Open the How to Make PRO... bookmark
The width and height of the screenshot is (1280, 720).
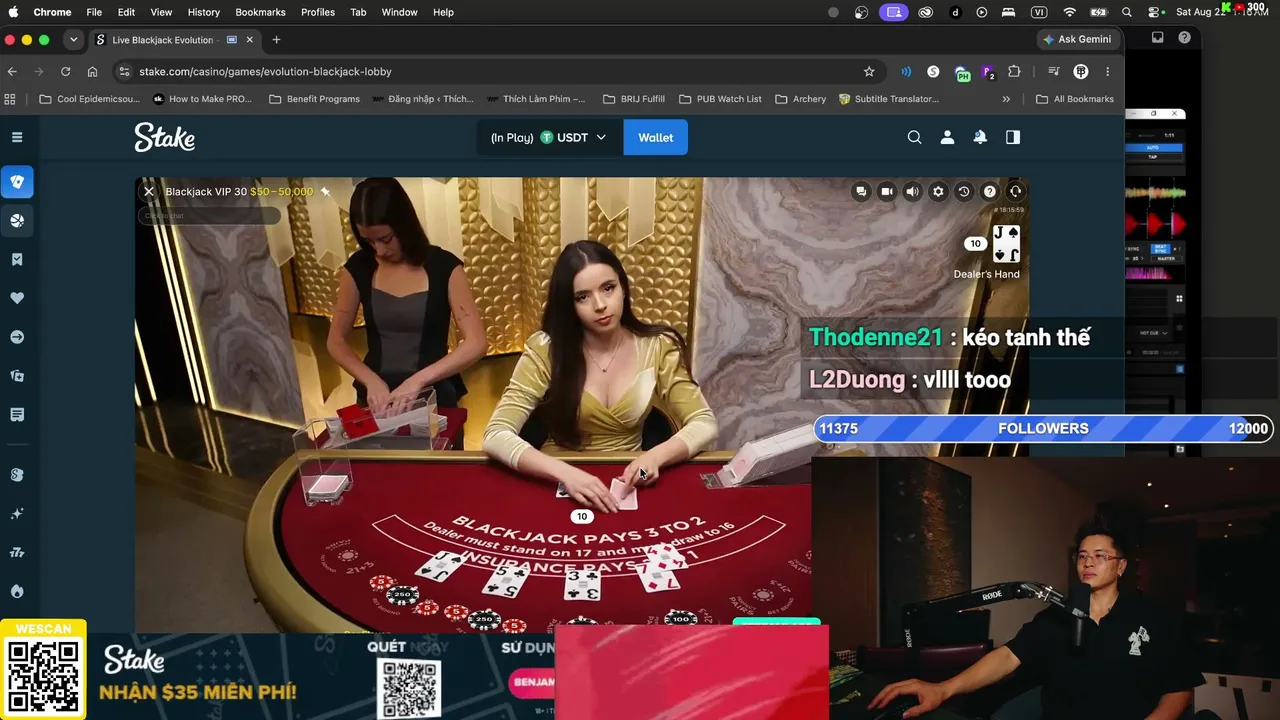[x=202, y=99]
